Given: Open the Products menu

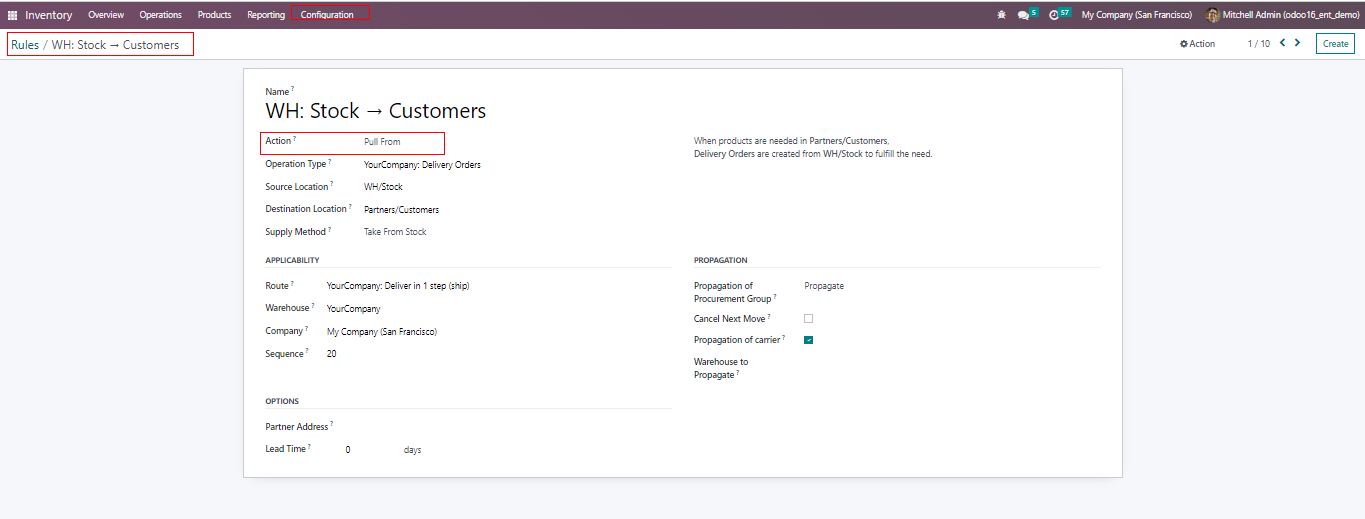Looking at the screenshot, I should [214, 15].
